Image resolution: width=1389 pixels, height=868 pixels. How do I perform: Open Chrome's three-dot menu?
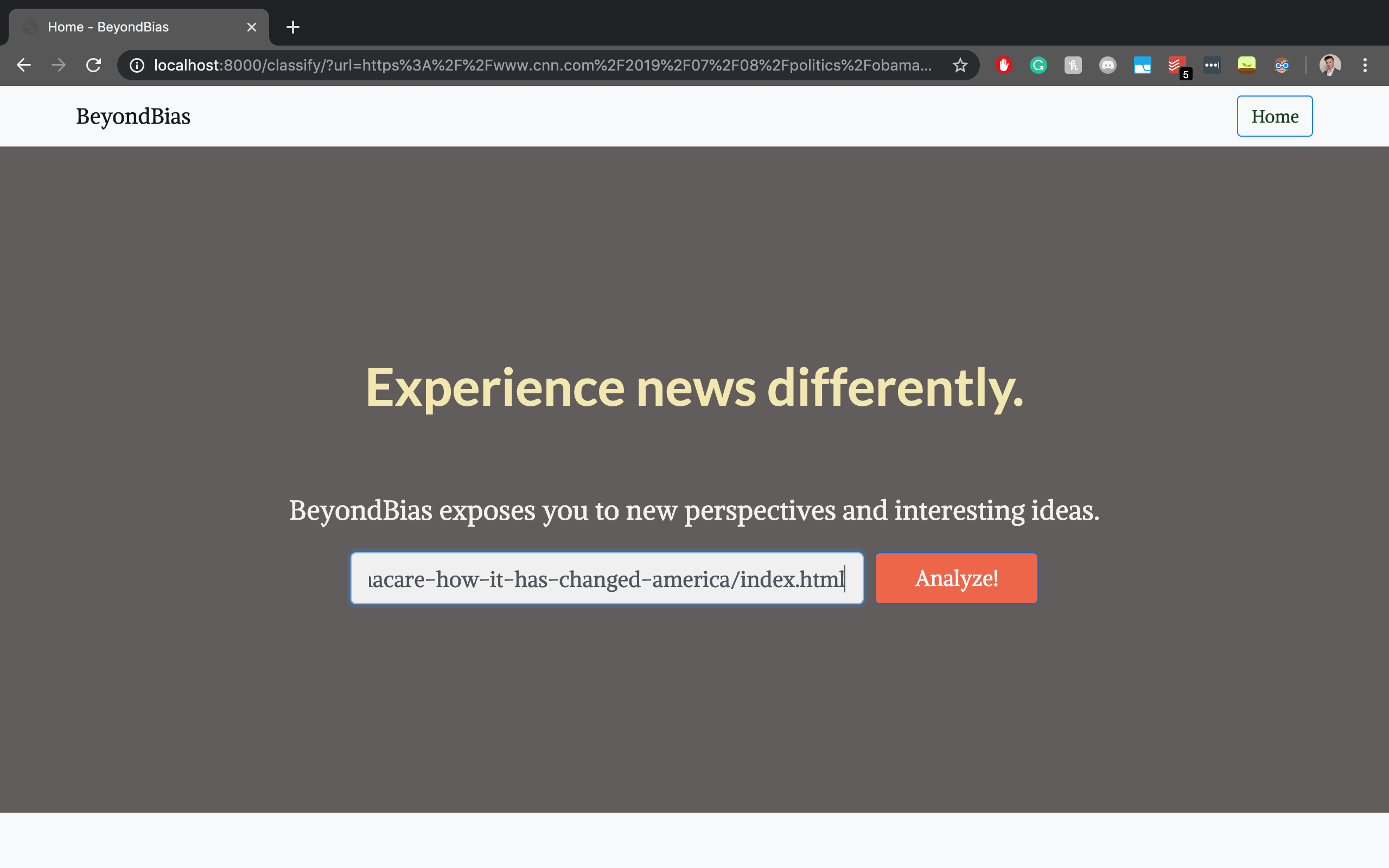tap(1365, 65)
